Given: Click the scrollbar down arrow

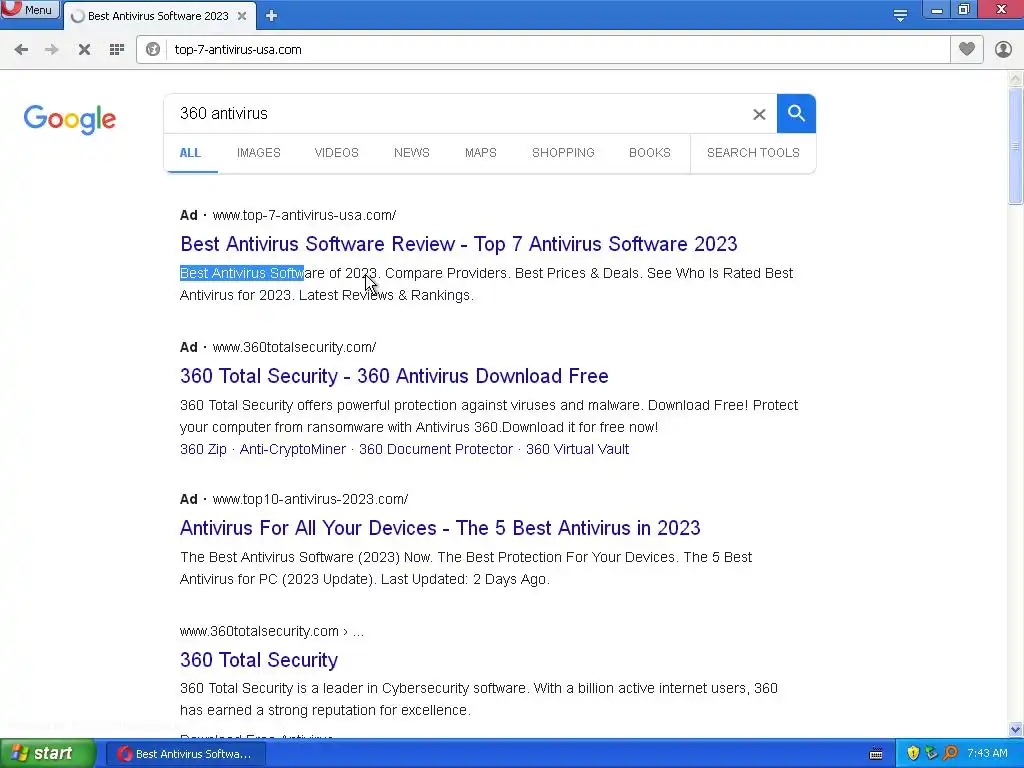Looking at the screenshot, I should coord(1016,729).
